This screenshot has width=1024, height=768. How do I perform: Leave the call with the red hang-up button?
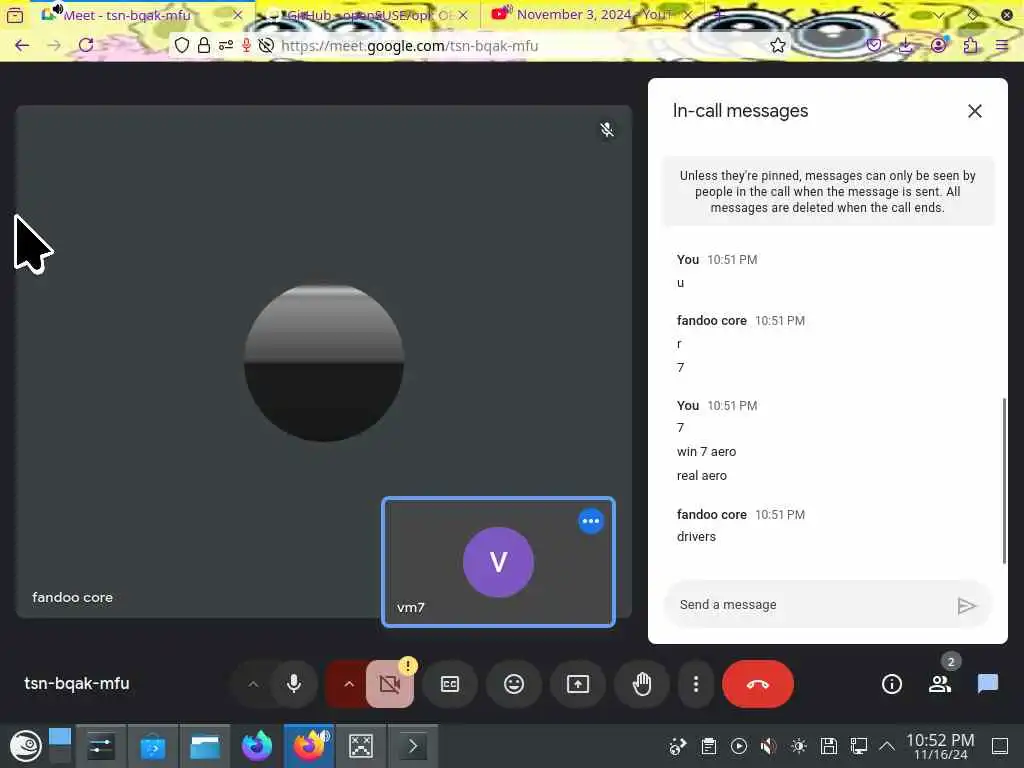click(x=758, y=684)
